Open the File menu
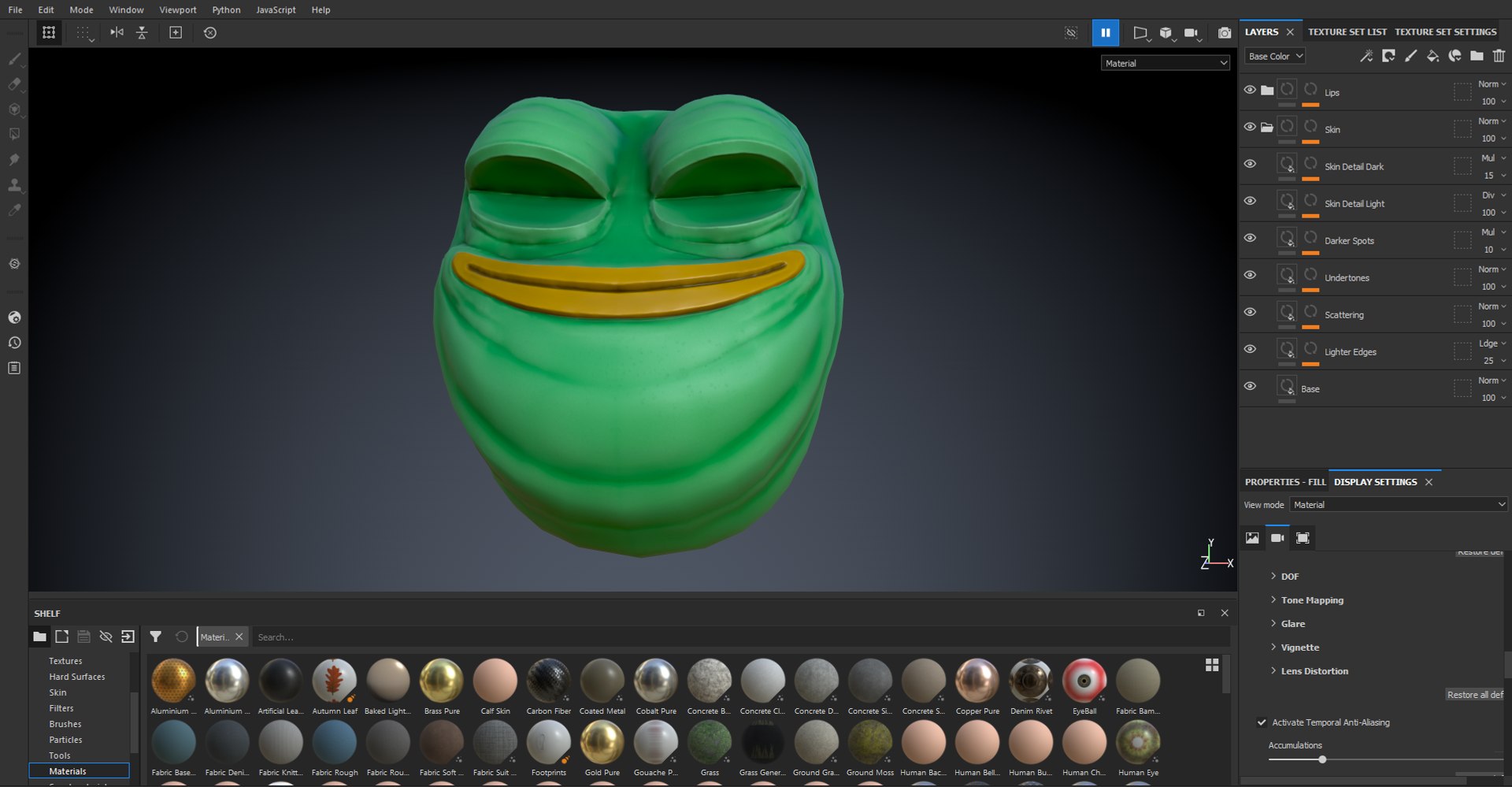Viewport: 1512px width, 787px height. click(x=15, y=9)
